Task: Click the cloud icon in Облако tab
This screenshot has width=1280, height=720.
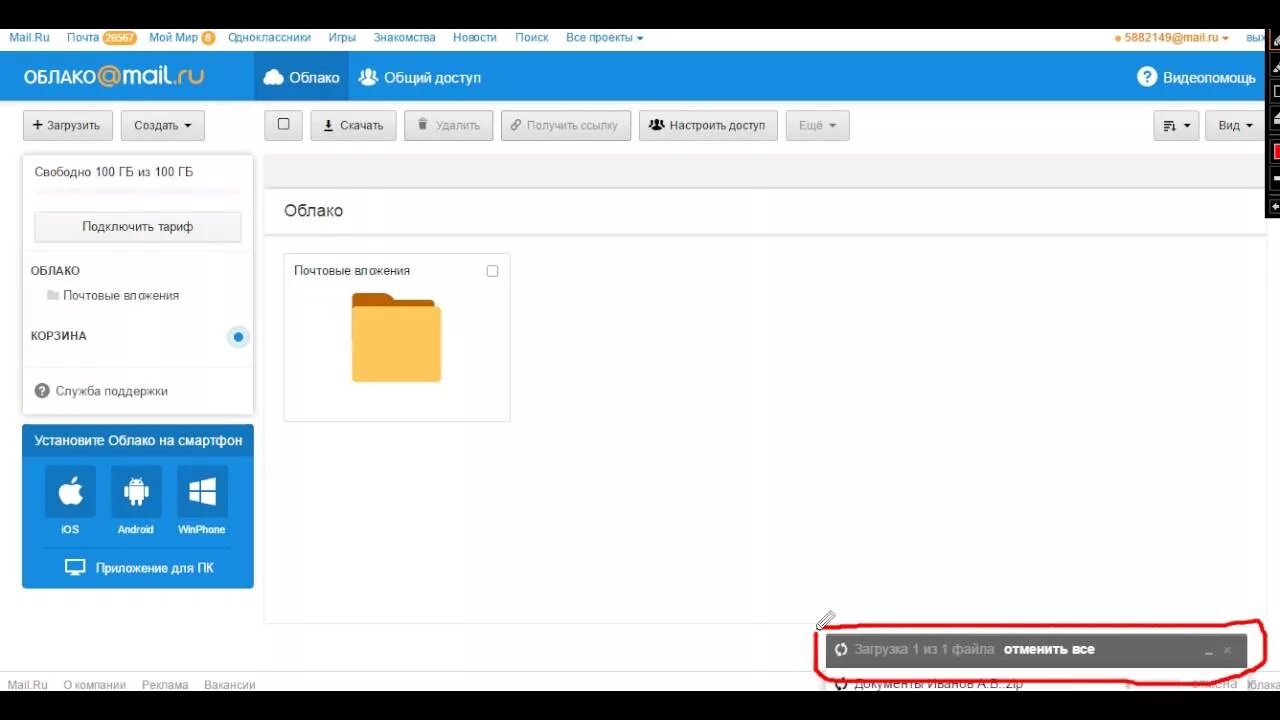Action: [273, 77]
